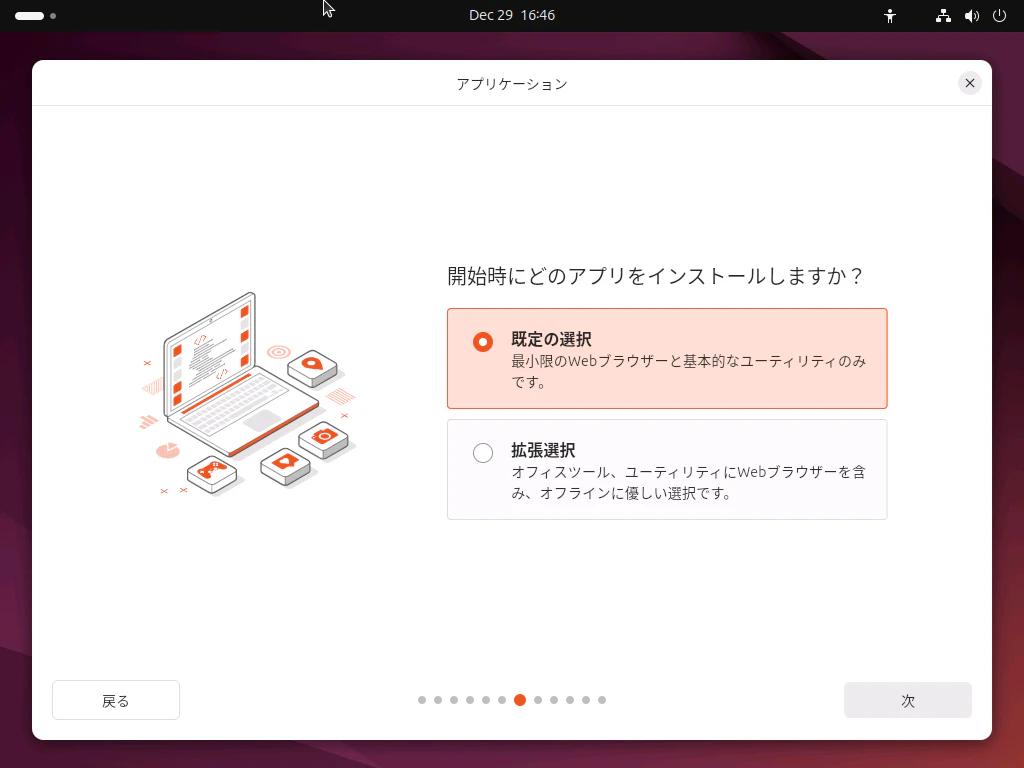
Task: Choose the 拡張選択 option card
Action: (667, 469)
